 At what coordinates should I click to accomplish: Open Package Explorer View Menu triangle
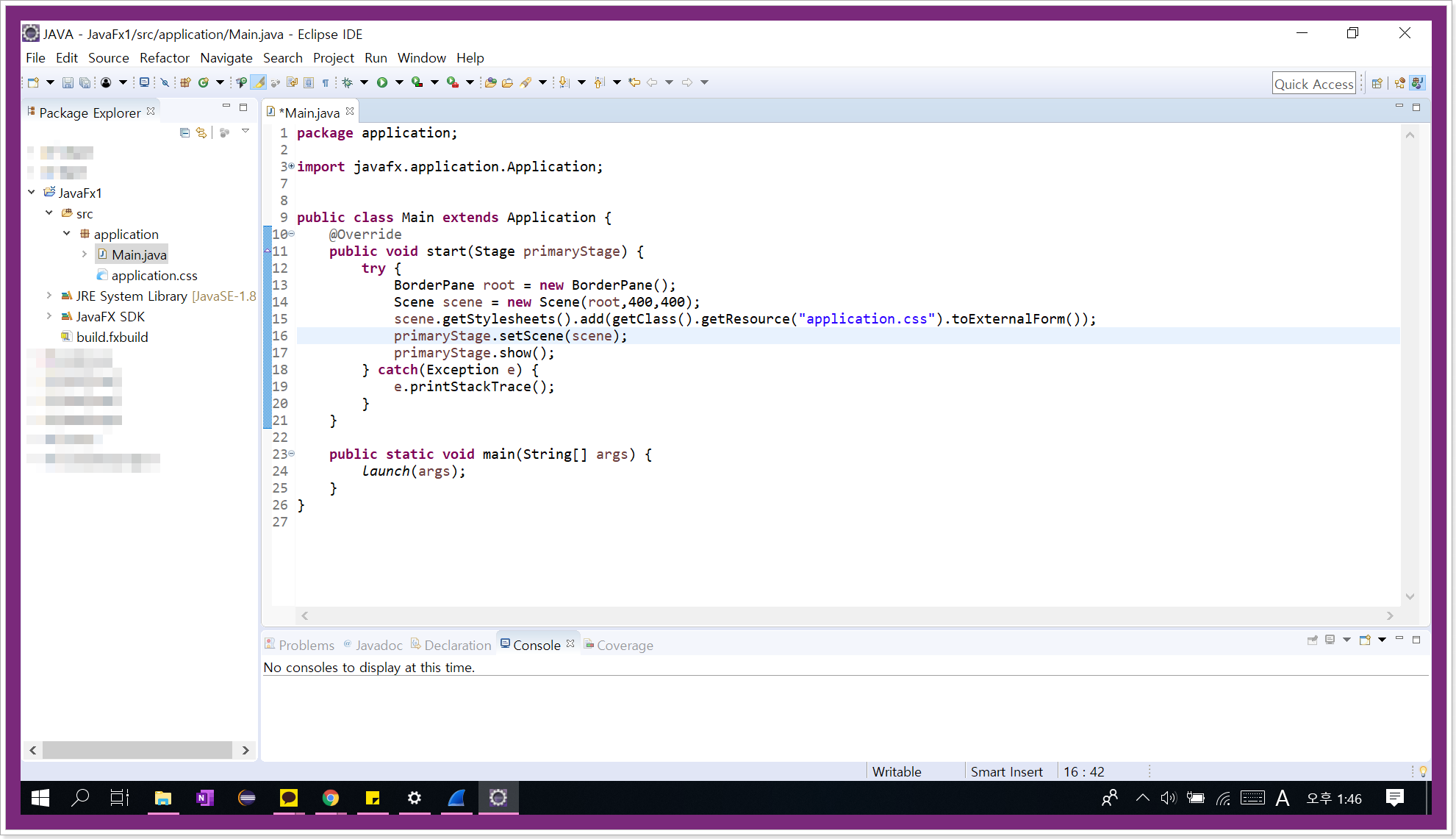pos(245,132)
